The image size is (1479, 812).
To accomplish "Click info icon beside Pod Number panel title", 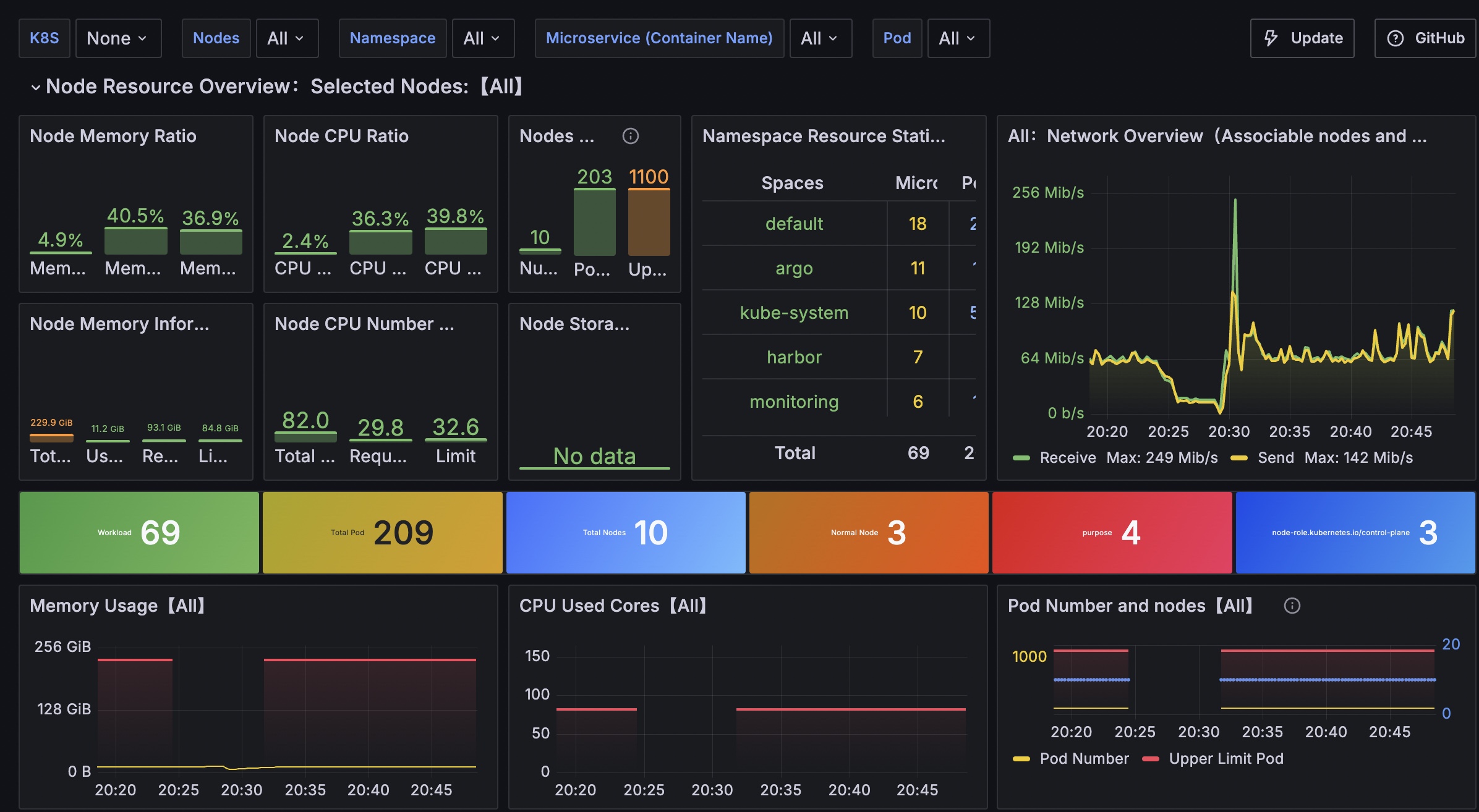I will pyautogui.click(x=1292, y=606).
